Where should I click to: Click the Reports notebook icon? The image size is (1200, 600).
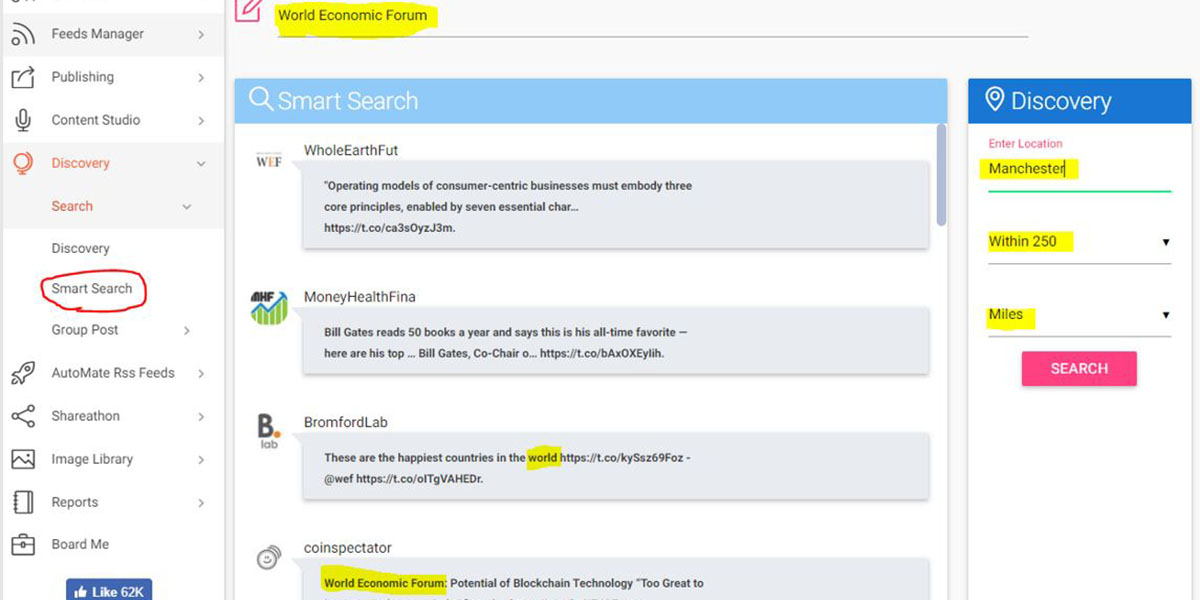[x=22, y=502]
